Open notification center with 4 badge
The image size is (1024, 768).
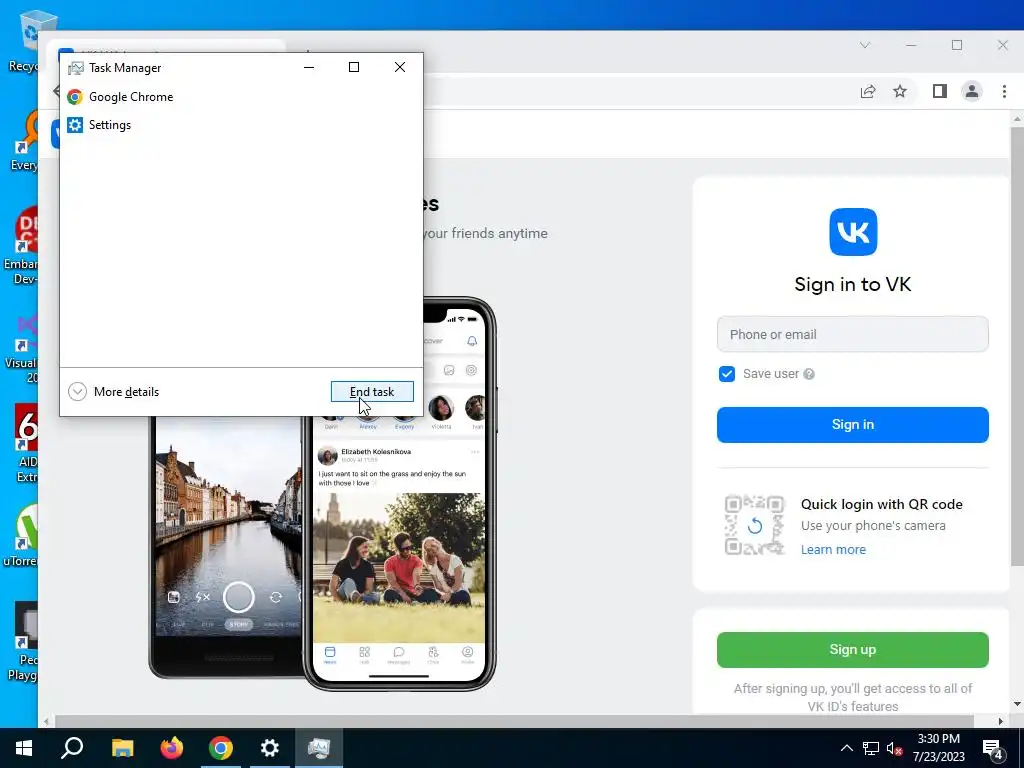click(993, 749)
